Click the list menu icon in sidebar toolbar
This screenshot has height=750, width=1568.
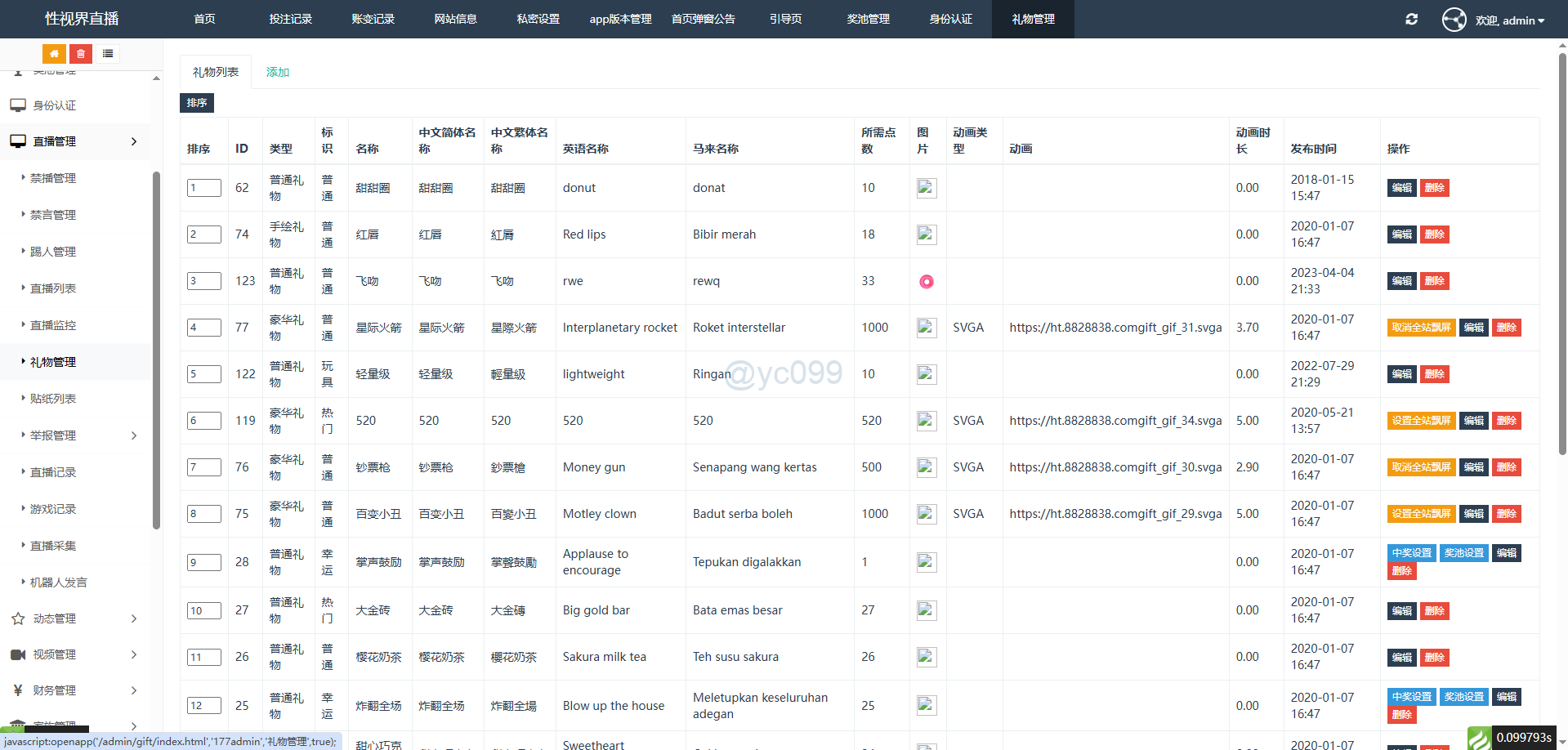(108, 54)
